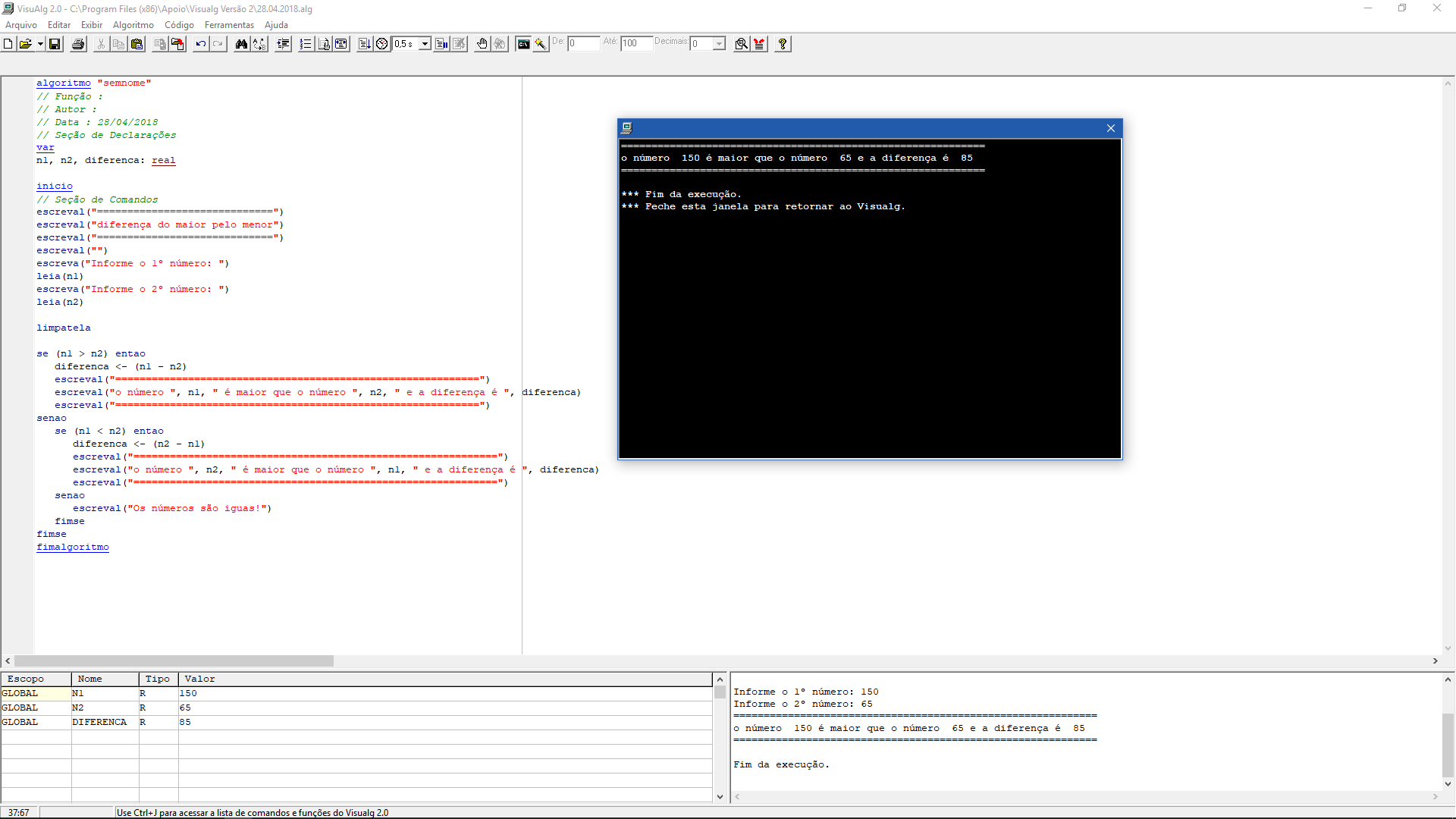Open the Código menu

180,25
